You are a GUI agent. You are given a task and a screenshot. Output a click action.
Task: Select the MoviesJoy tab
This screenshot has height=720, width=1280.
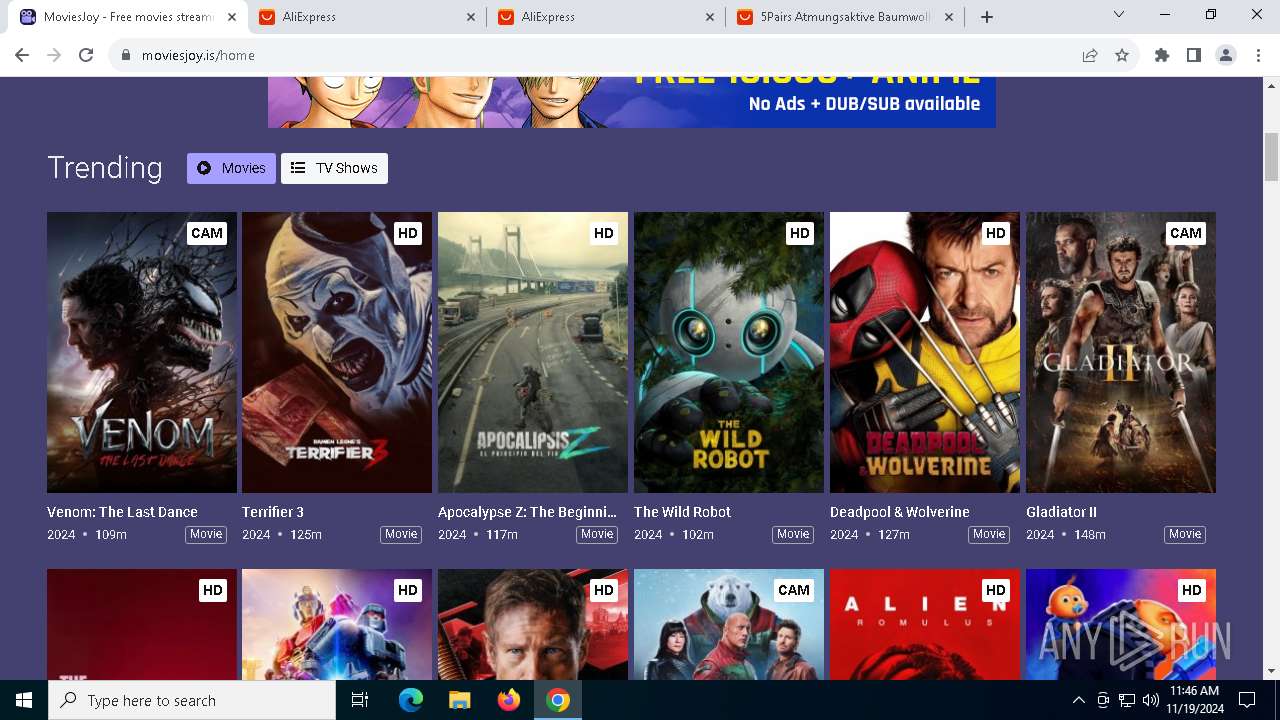[128, 17]
